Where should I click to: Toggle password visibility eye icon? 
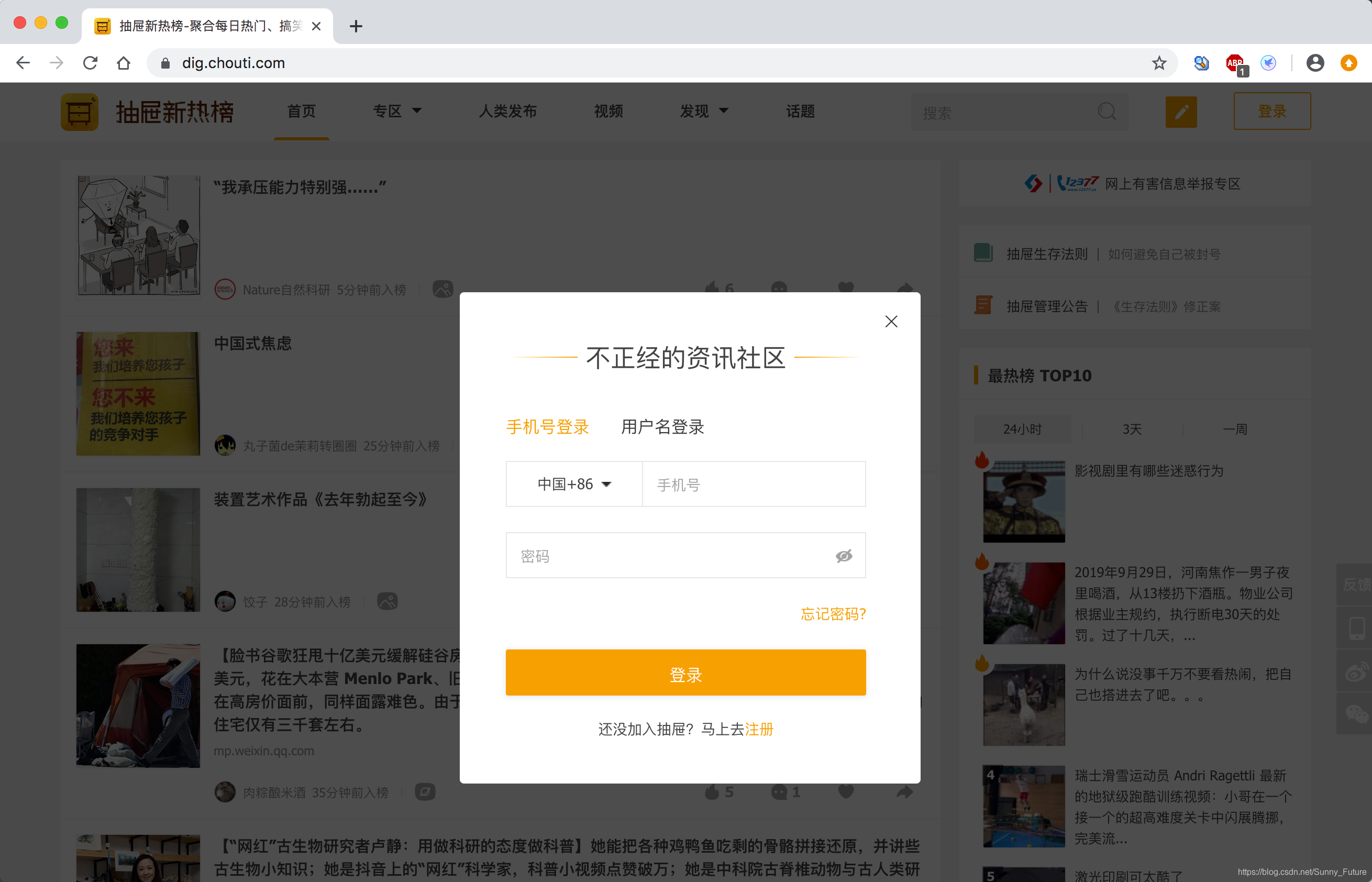click(x=844, y=556)
